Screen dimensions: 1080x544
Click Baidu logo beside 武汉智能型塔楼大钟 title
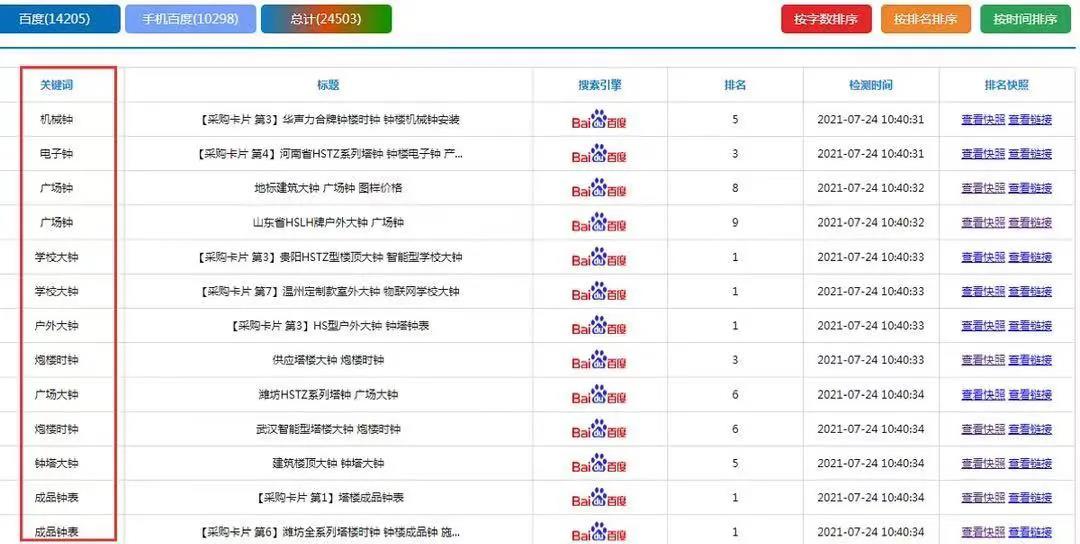tap(599, 429)
